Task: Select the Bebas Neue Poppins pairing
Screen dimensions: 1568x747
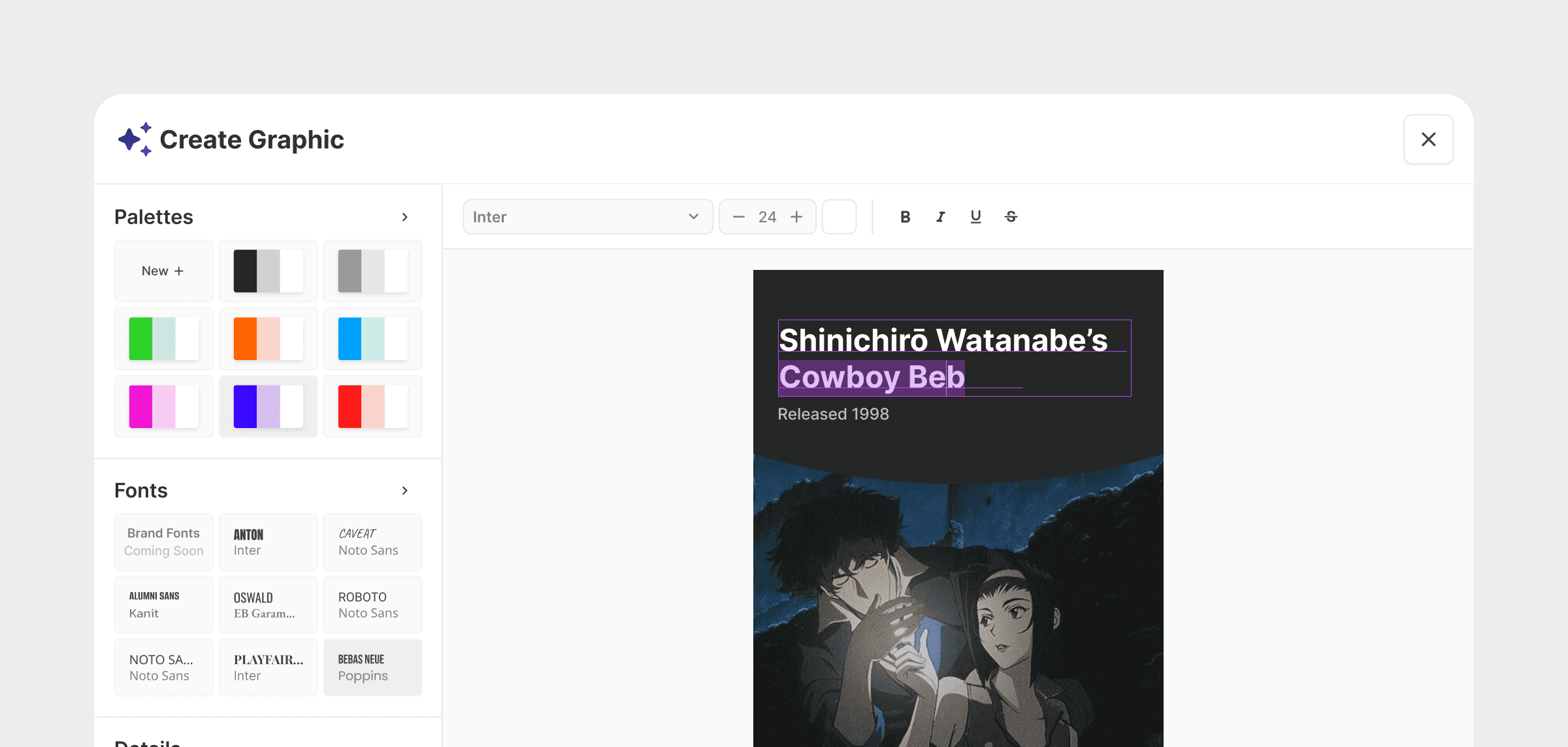Action: pyautogui.click(x=372, y=668)
